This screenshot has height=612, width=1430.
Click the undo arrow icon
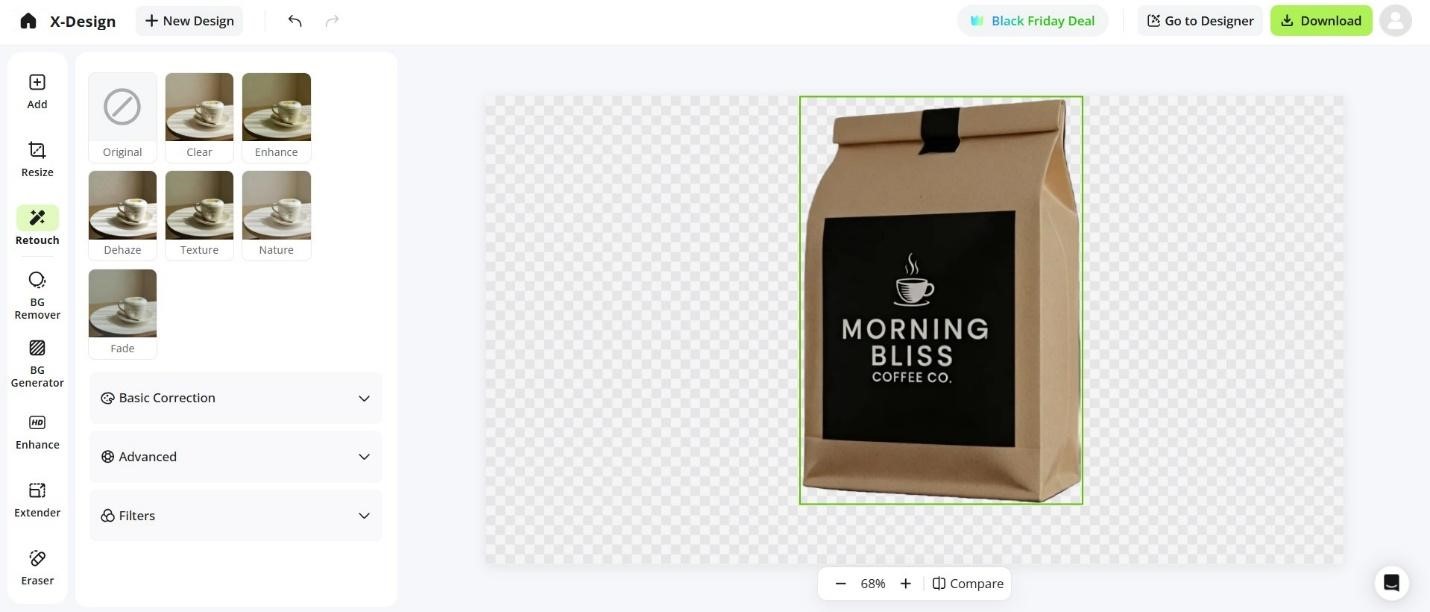pyautogui.click(x=295, y=21)
